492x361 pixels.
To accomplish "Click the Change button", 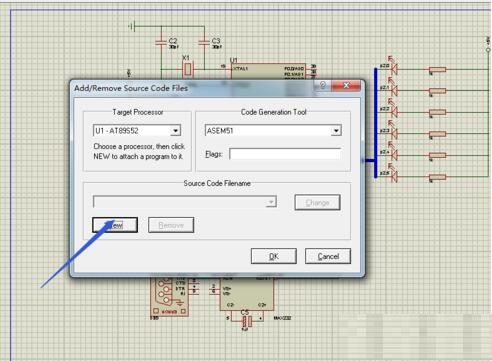I will tap(317, 202).
